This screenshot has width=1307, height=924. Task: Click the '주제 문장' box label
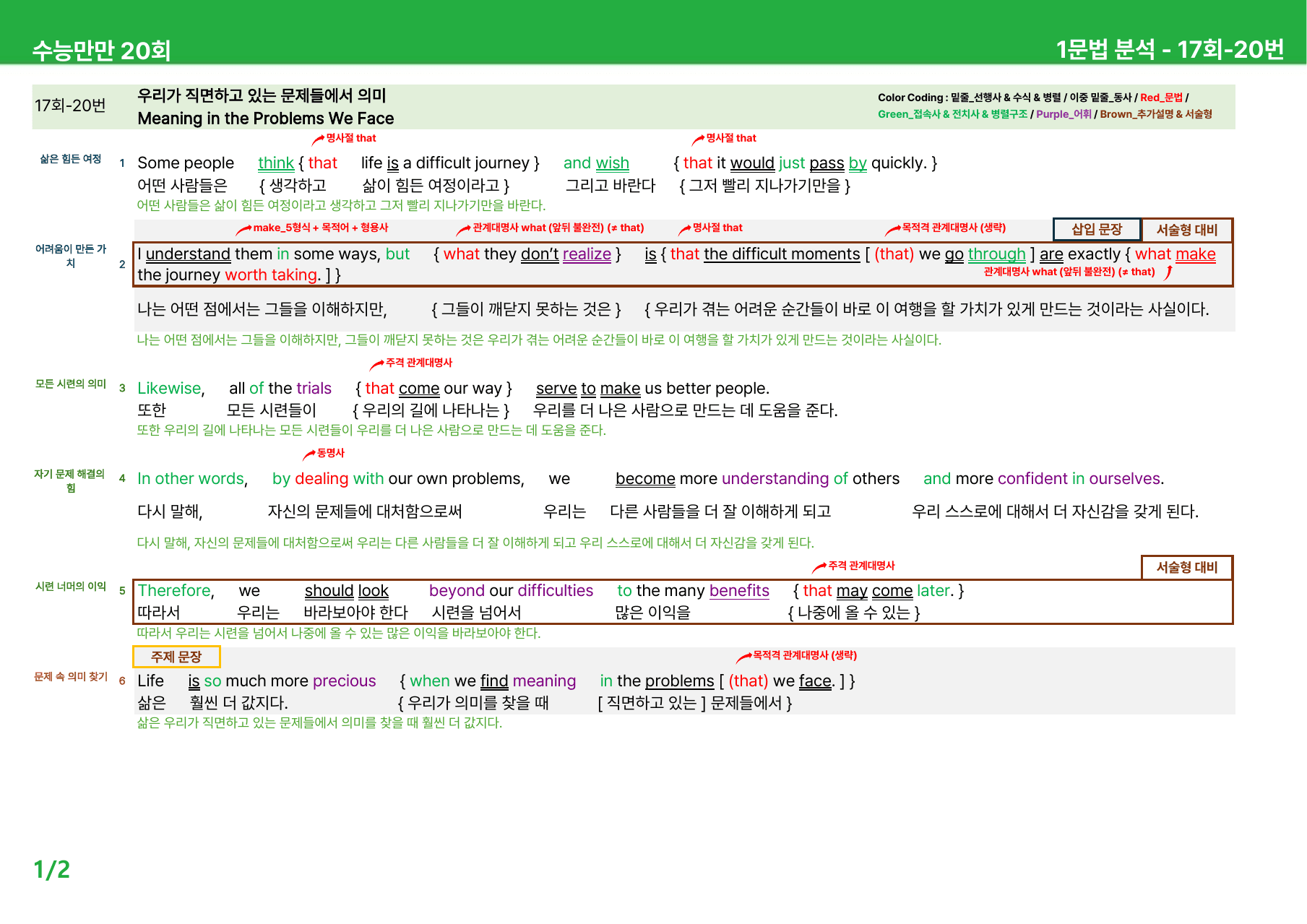176,657
